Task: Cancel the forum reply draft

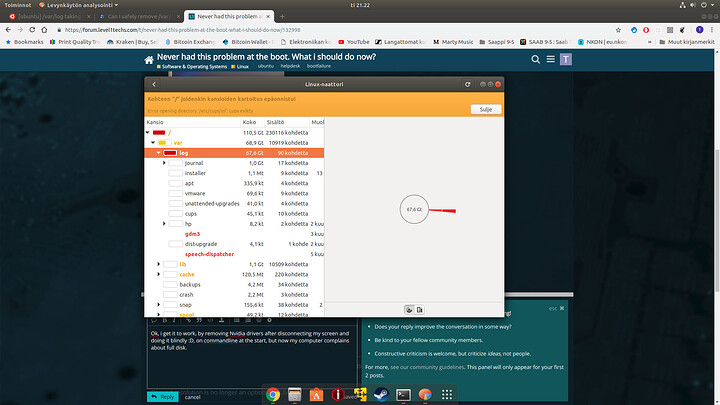Action: (x=192, y=397)
